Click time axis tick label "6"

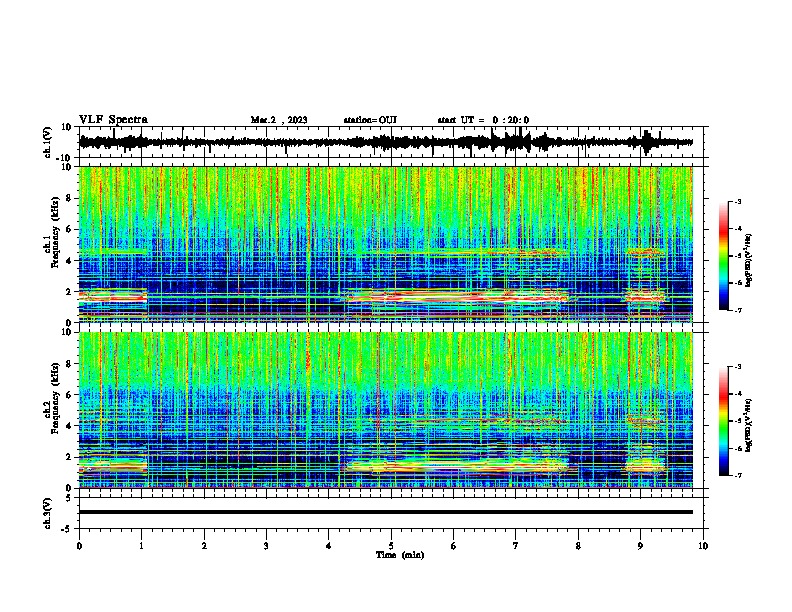454,546
